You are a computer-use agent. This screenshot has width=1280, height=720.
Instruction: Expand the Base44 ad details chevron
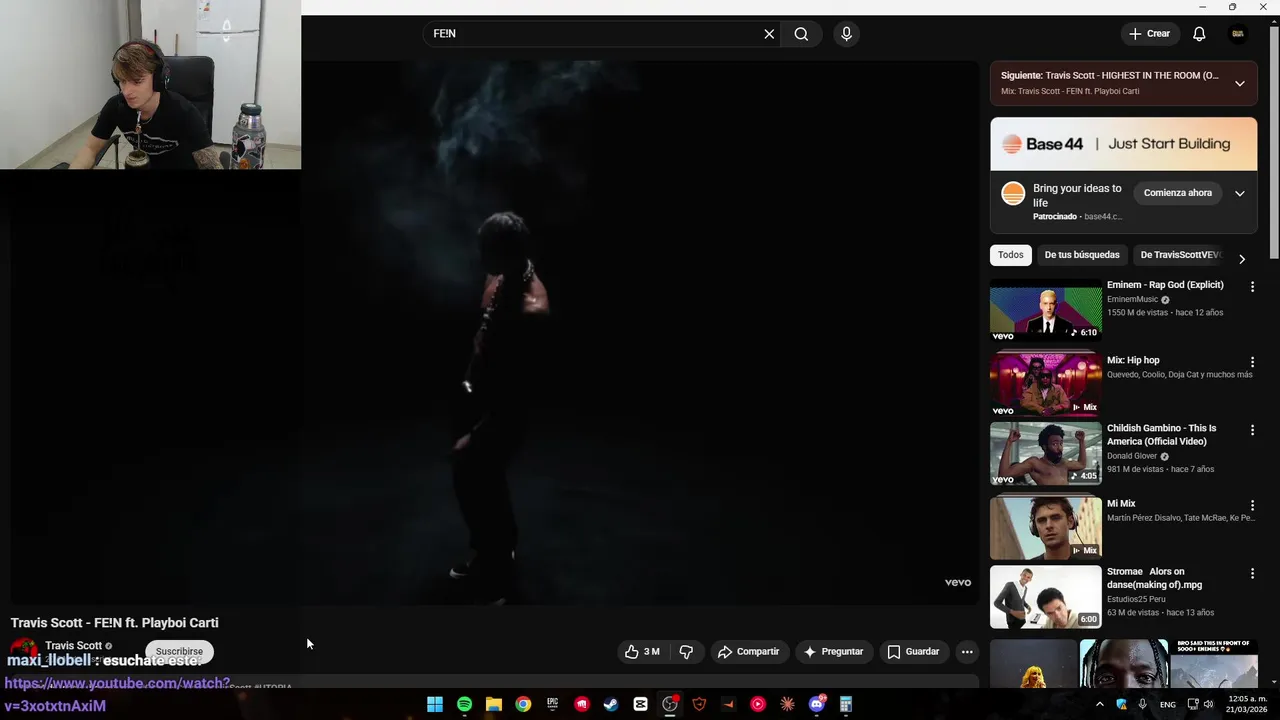point(1240,194)
